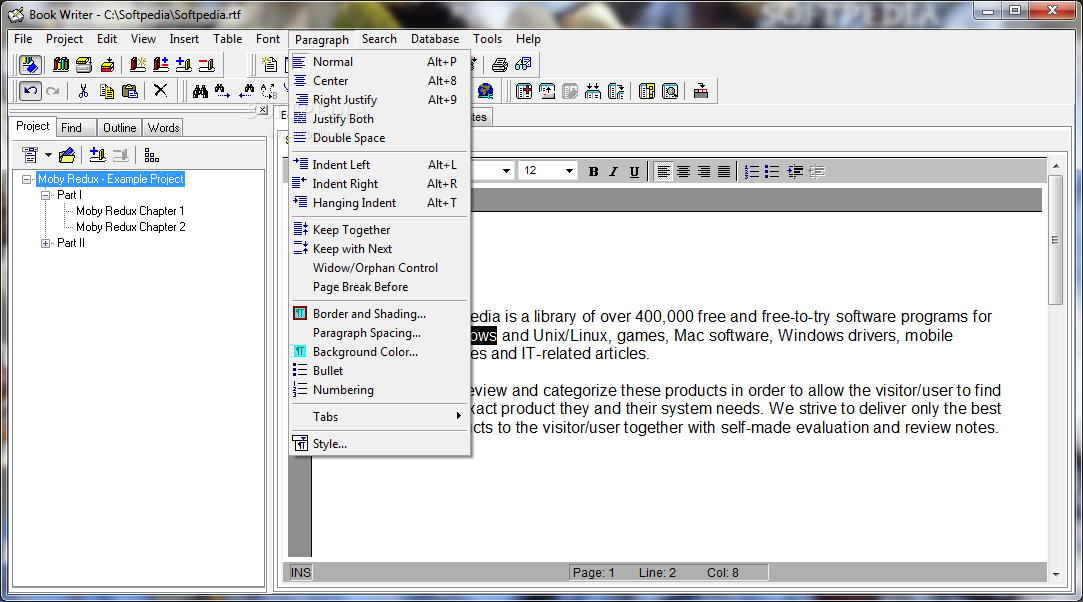Click the Cut scissors icon

[84, 91]
